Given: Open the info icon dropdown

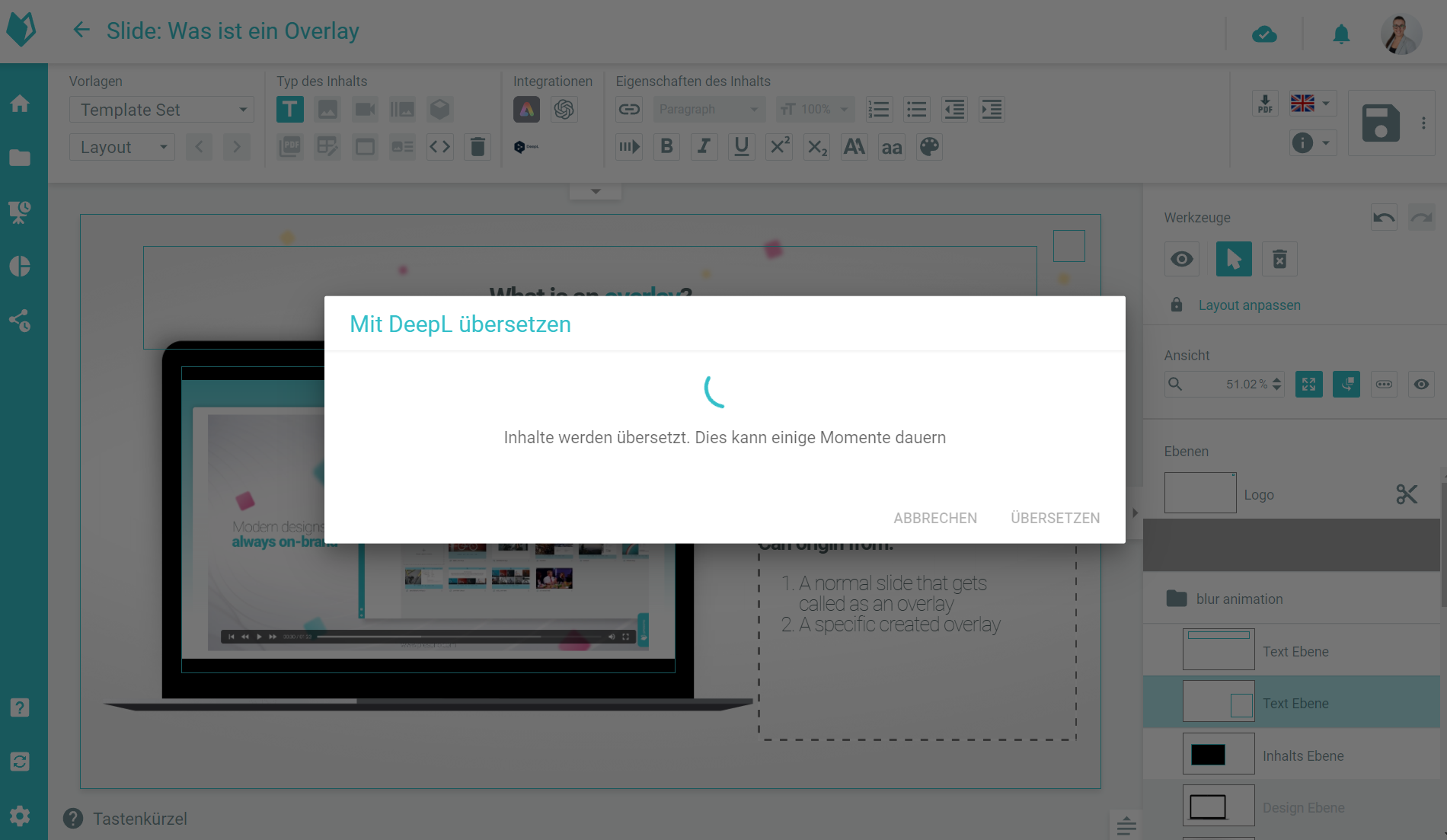Looking at the screenshot, I should coord(1313,142).
